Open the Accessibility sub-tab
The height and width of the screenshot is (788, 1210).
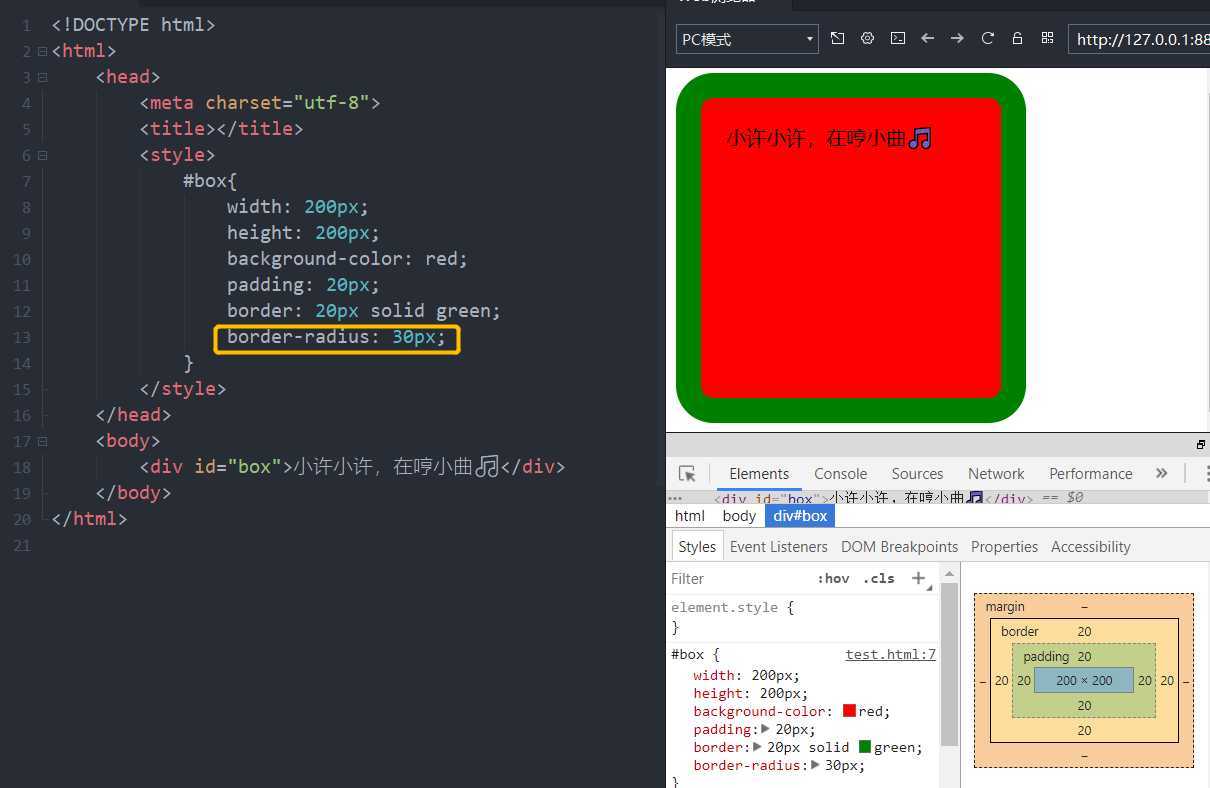point(1090,546)
